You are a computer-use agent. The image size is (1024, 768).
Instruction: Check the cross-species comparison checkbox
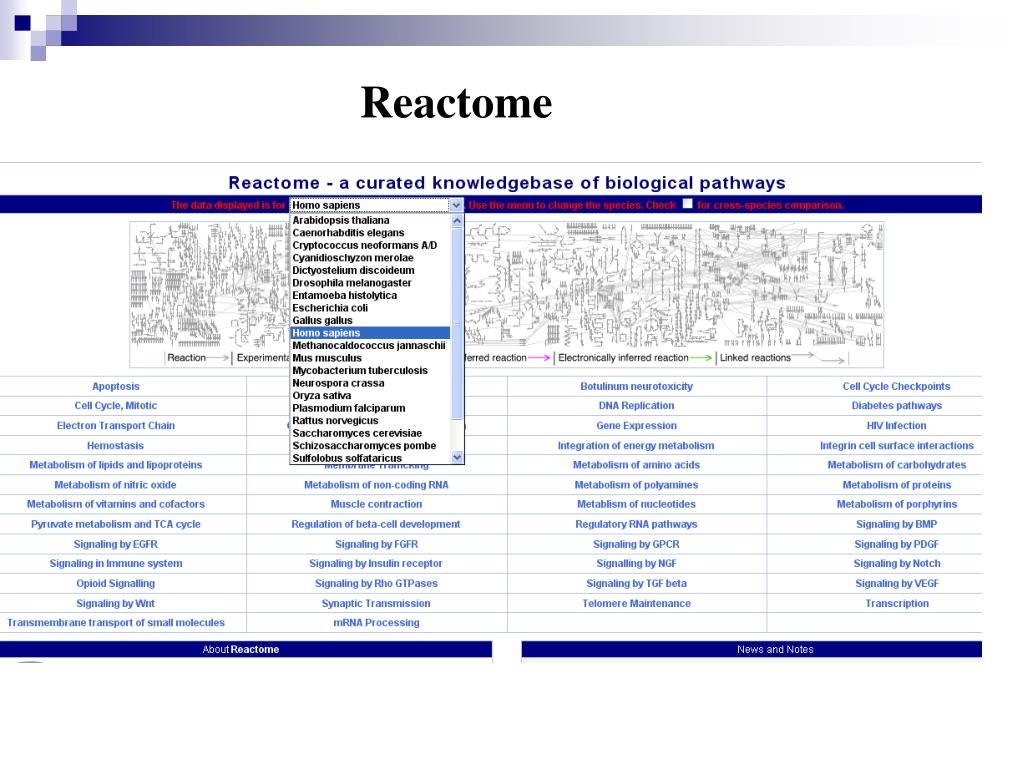pyautogui.click(x=687, y=204)
